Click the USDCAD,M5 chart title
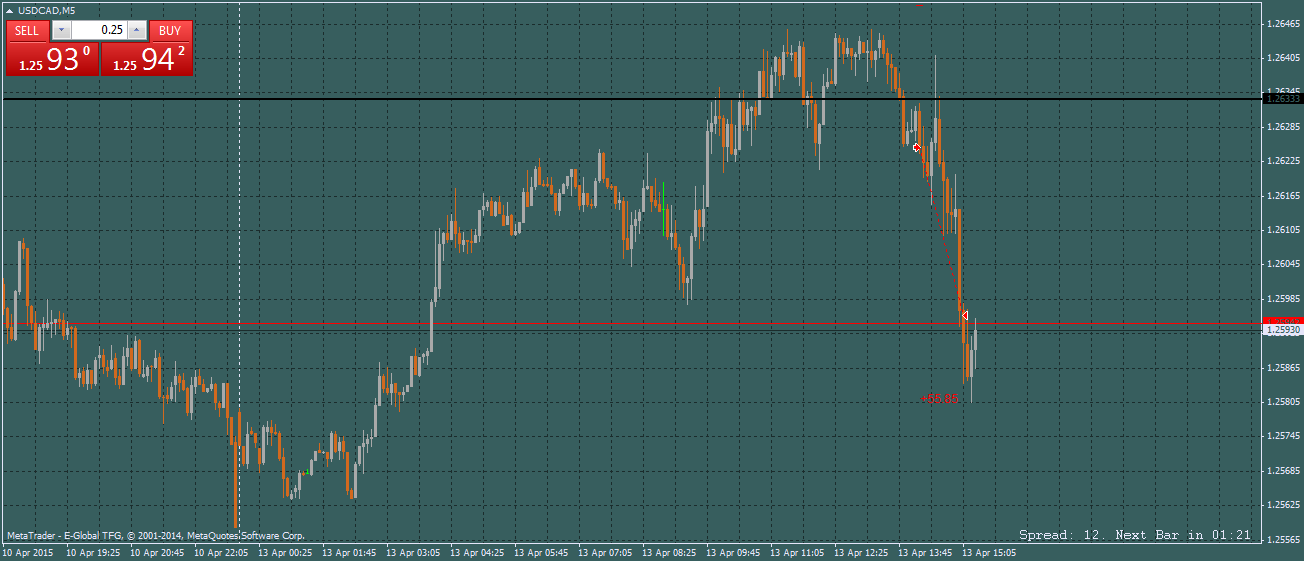Screen dimensions: 1304x561 coord(46,10)
